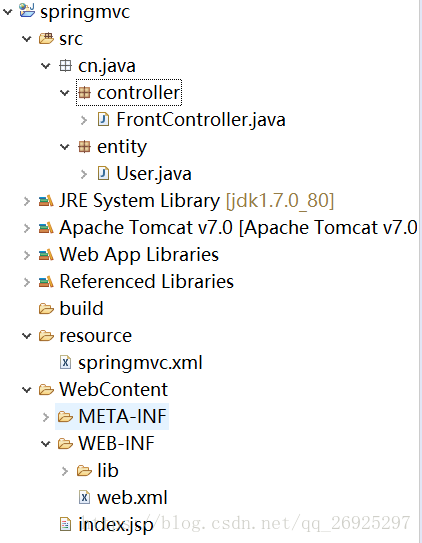Image resolution: width=422 pixels, height=543 pixels.
Task: Click the JRE System Library icon
Action: coord(46,201)
